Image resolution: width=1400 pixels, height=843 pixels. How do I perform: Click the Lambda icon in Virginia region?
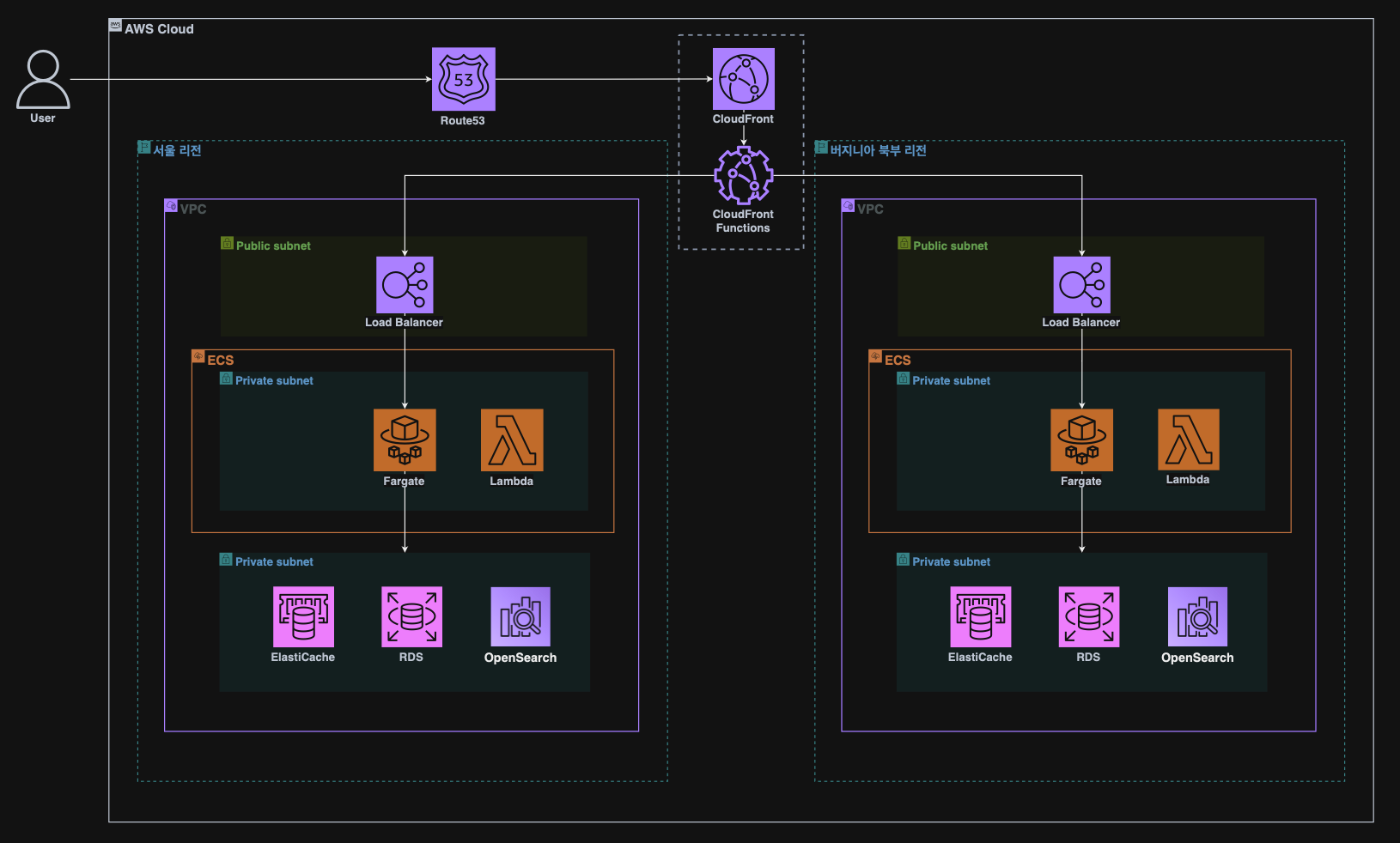1188,440
